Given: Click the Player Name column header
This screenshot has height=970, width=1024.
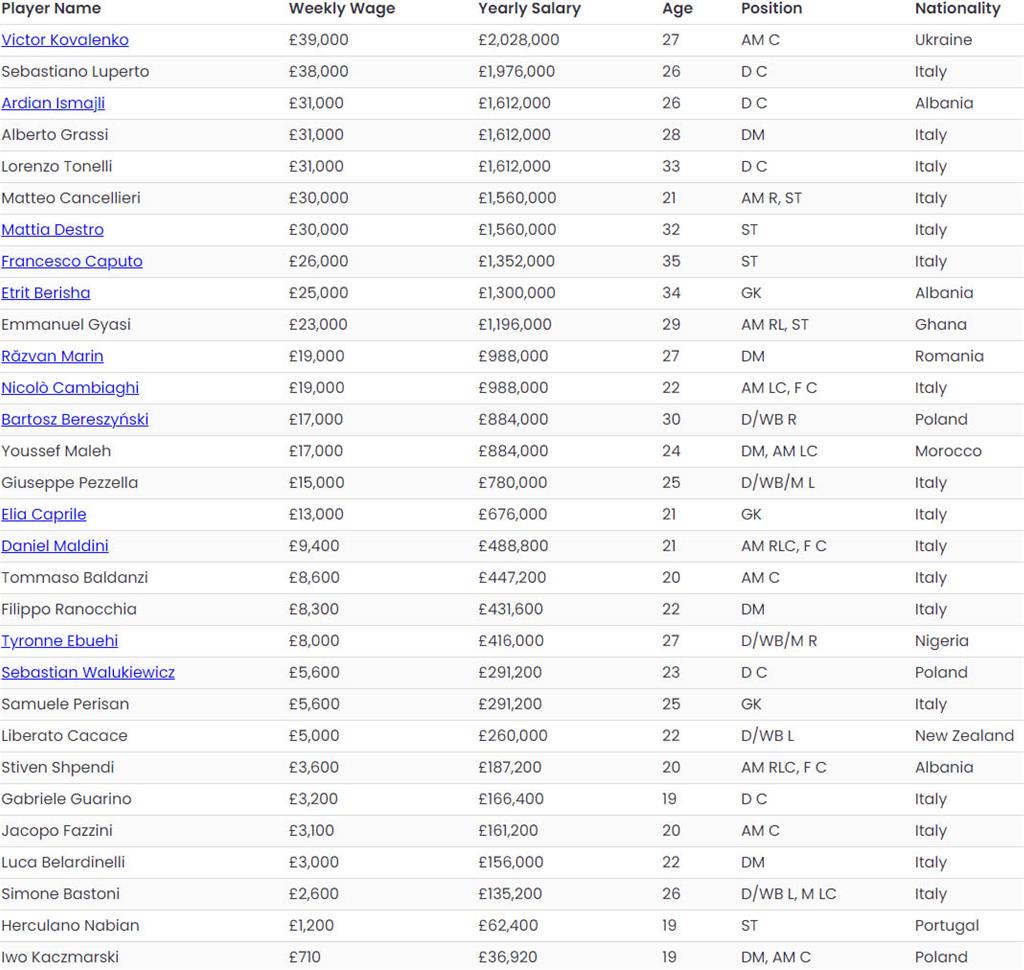Looking at the screenshot, I should pyautogui.click(x=51, y=9).
